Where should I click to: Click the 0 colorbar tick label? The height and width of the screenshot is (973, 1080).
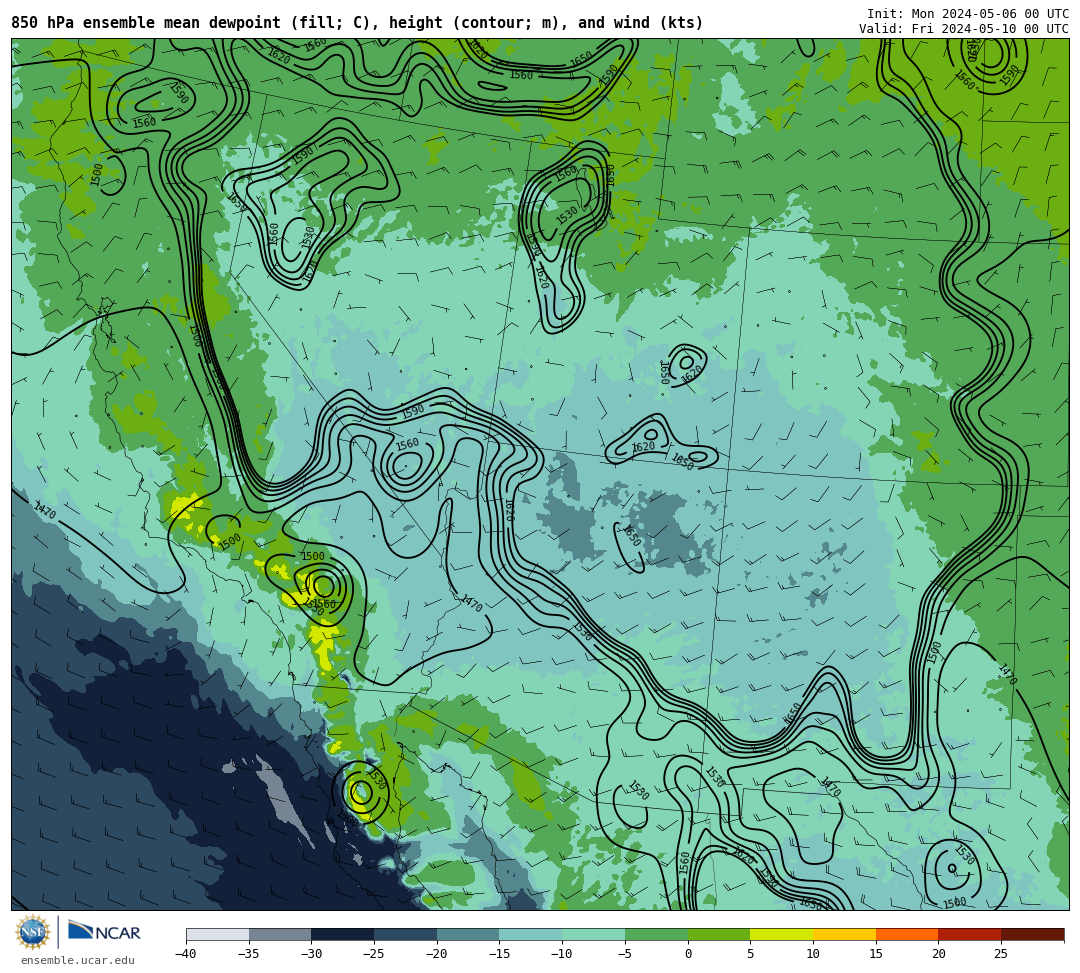(688, 954)
